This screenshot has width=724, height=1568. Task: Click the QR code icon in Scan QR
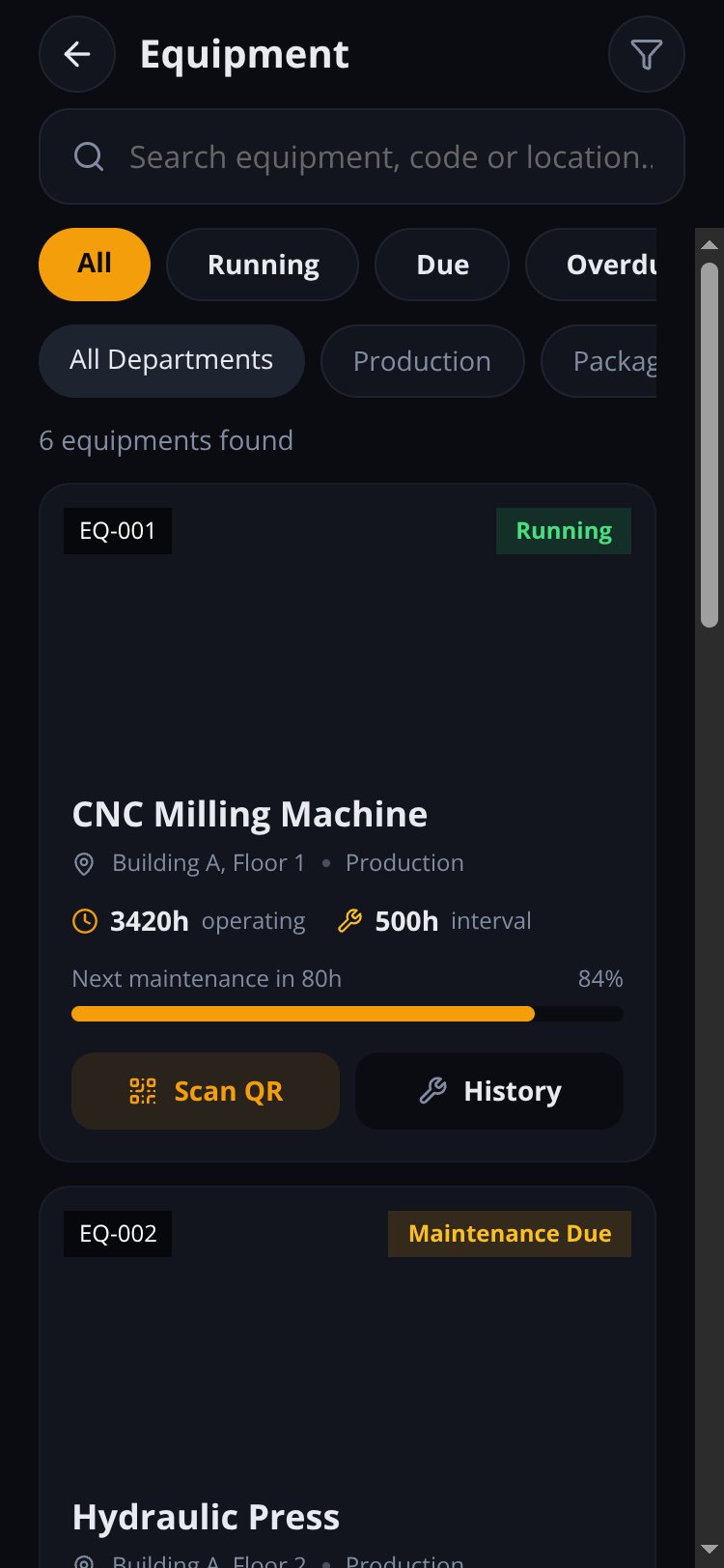pos(143,1091)
